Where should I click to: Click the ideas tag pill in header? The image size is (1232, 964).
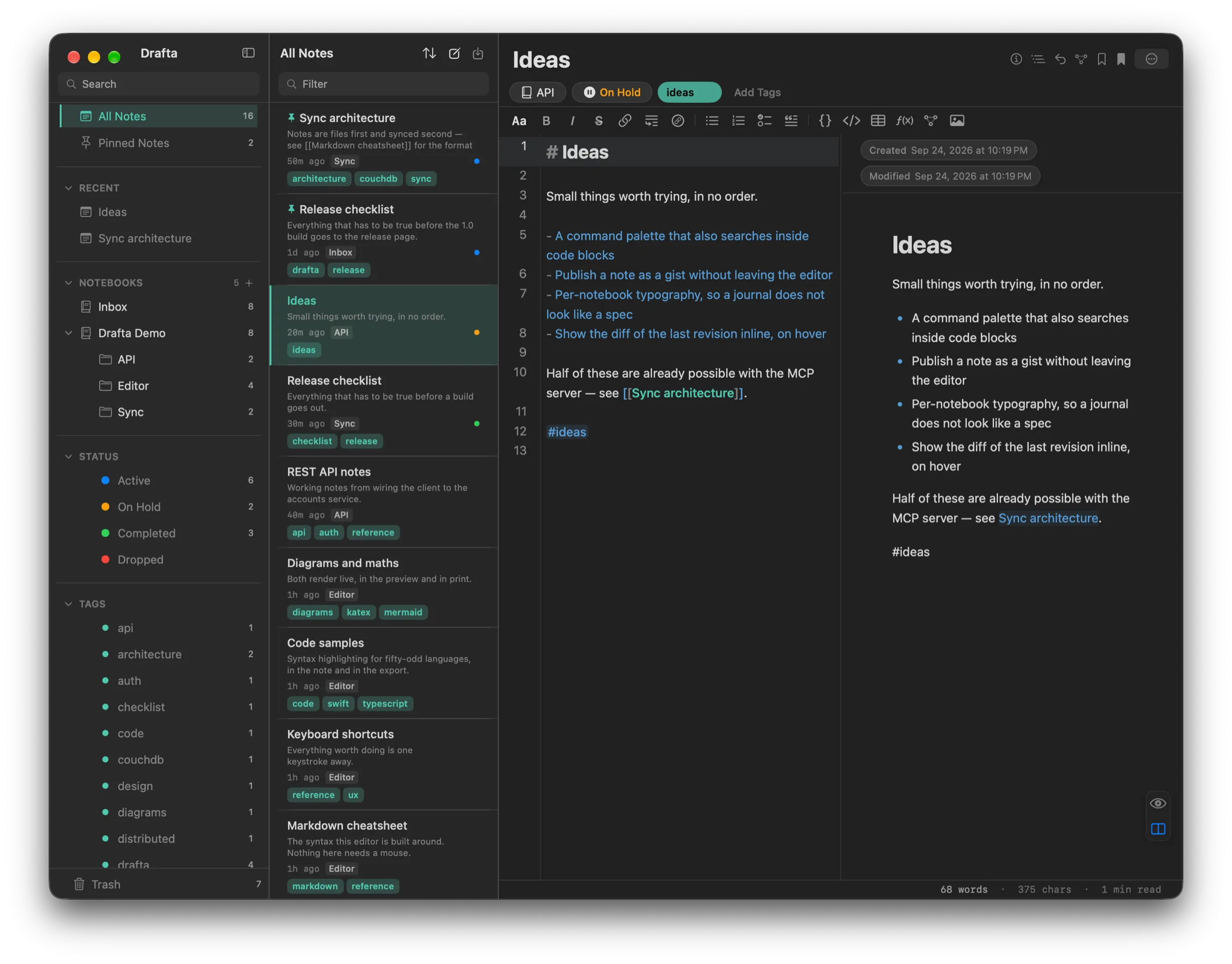(x=689, y=92)
